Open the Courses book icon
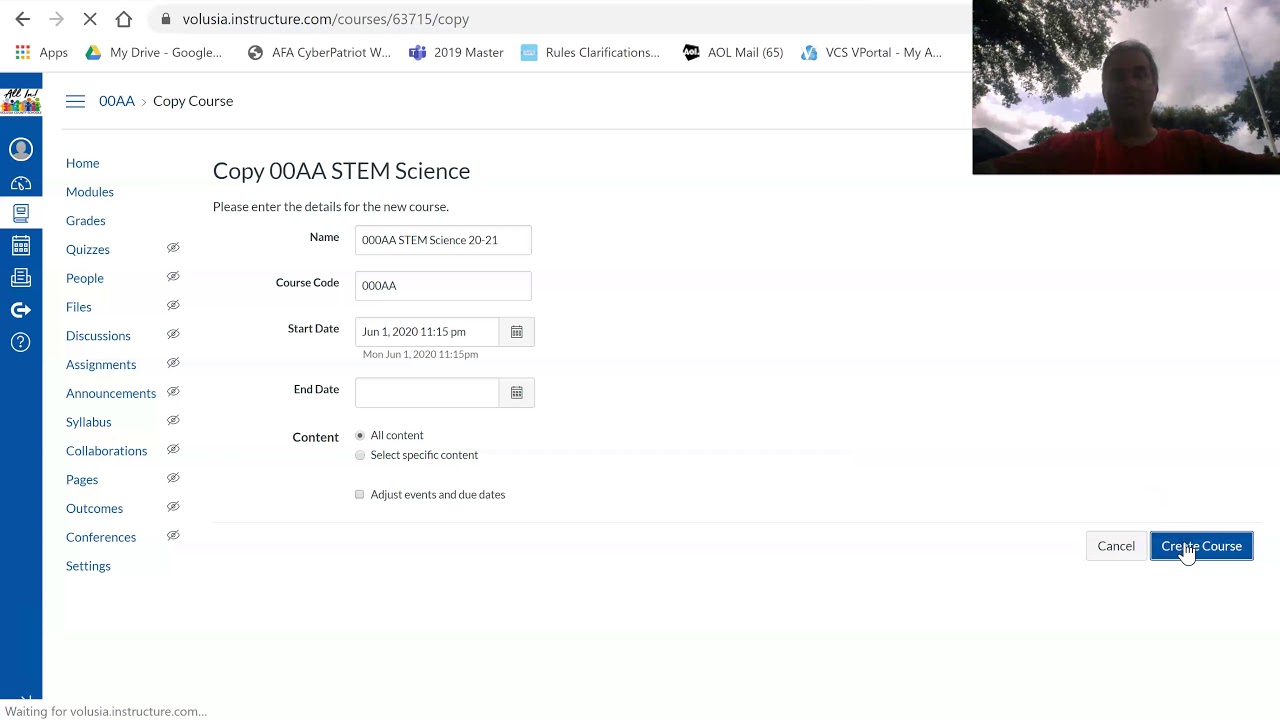 pos(21,213)
